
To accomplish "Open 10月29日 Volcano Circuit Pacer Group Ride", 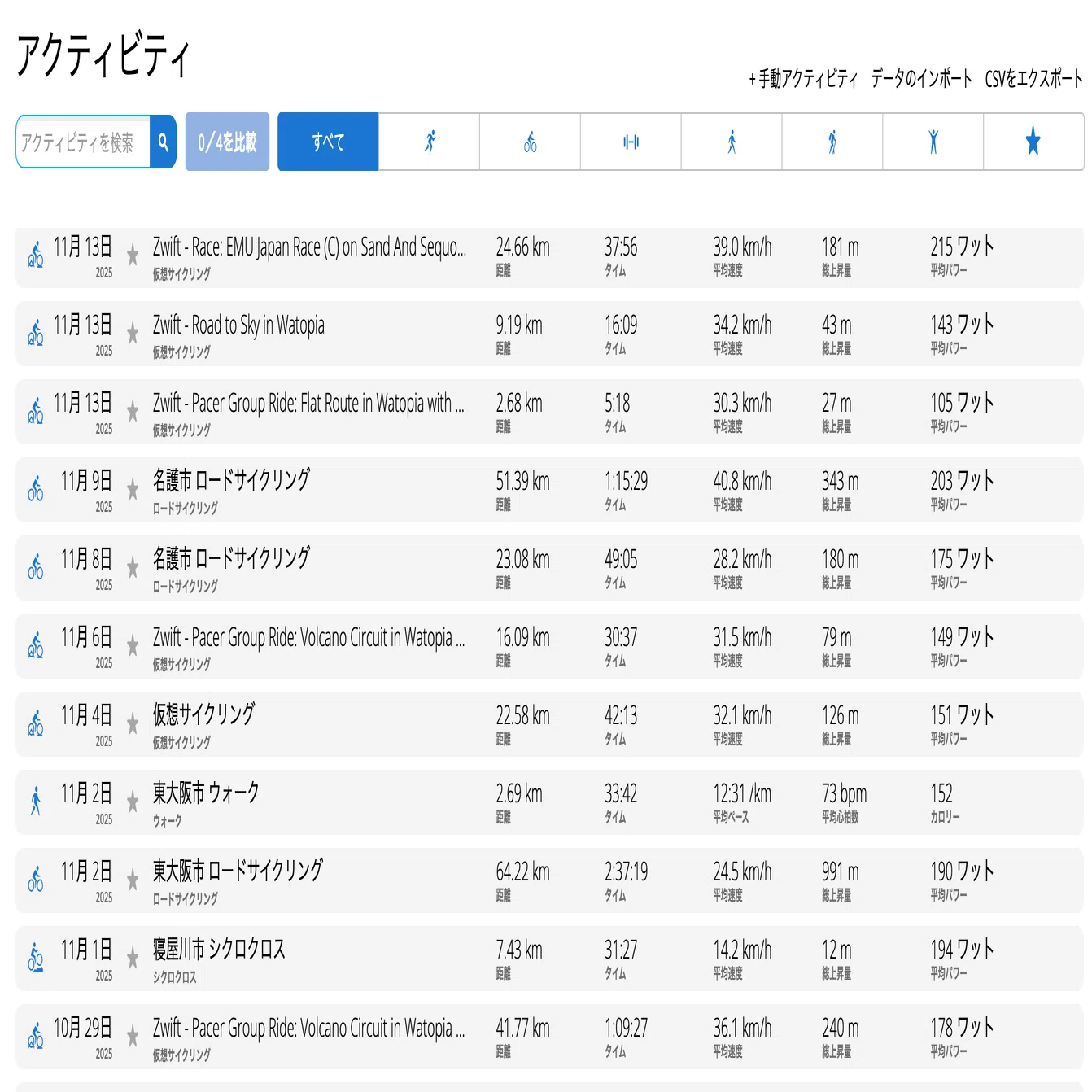I will click(x=308, y=1029).
